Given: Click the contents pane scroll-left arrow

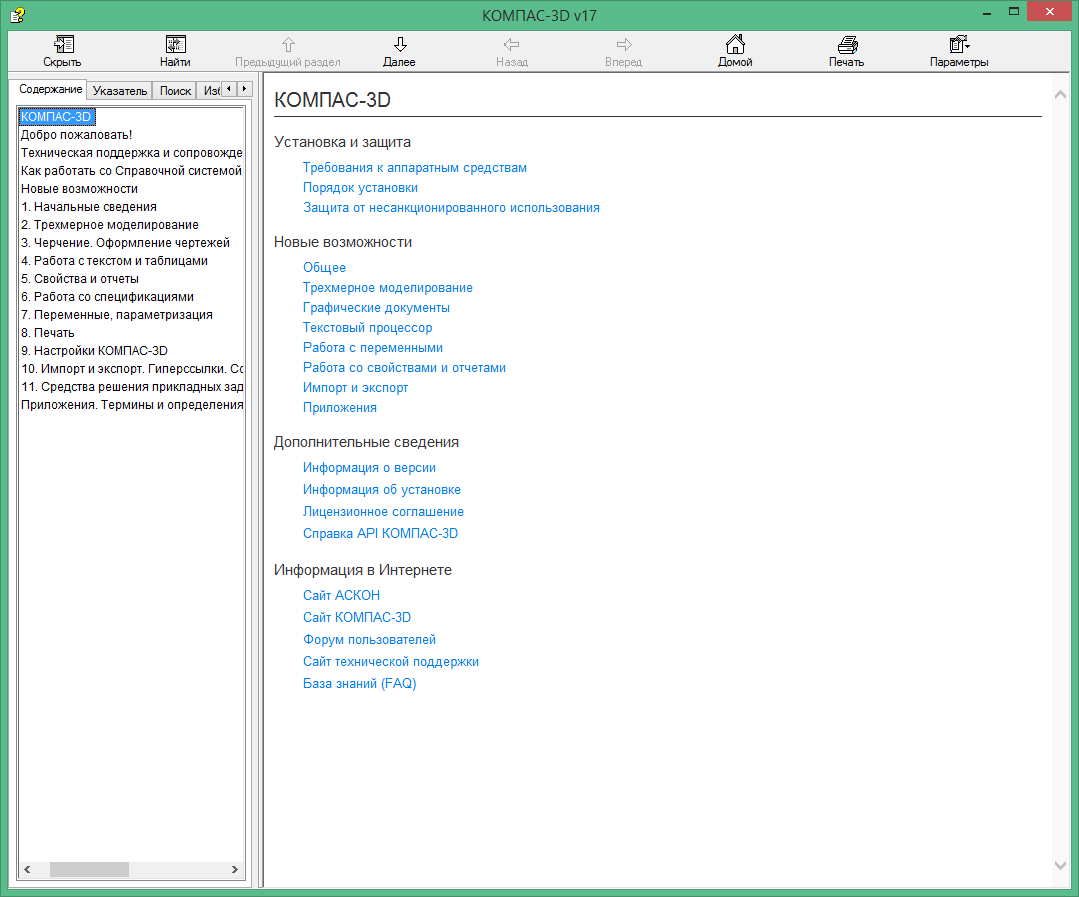Looking at the screenshot, I should (28, 869).
